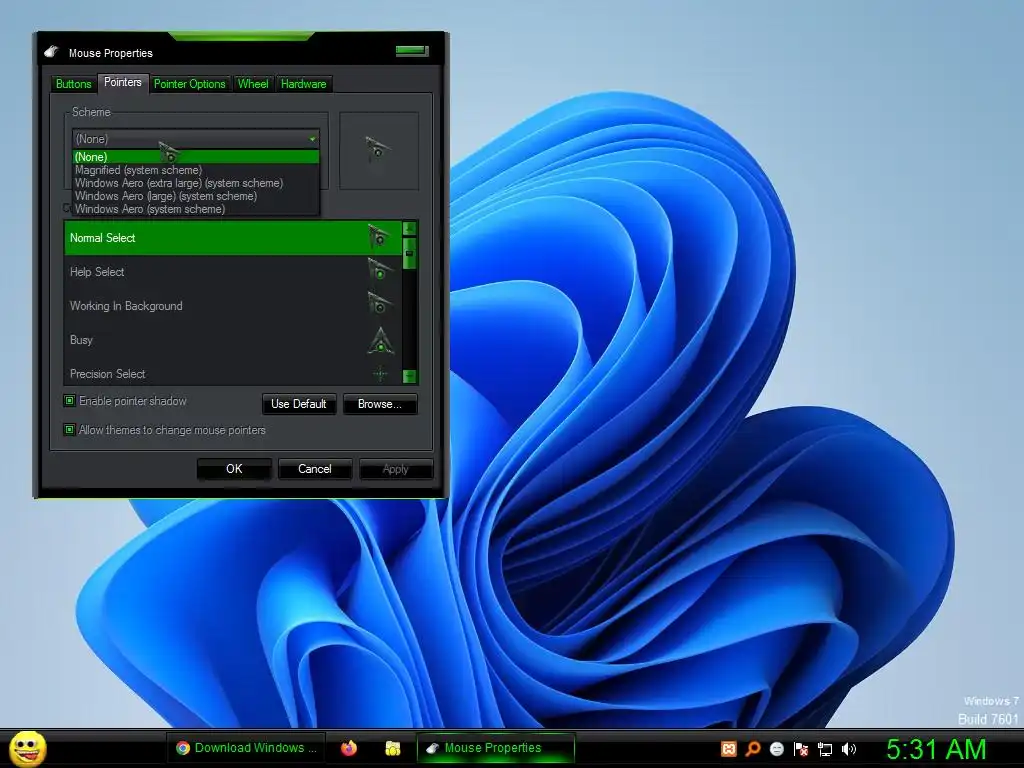Open the XAMPP tray icon
1024x768 pixels.
pyautogui.click(x=728, y=749)
